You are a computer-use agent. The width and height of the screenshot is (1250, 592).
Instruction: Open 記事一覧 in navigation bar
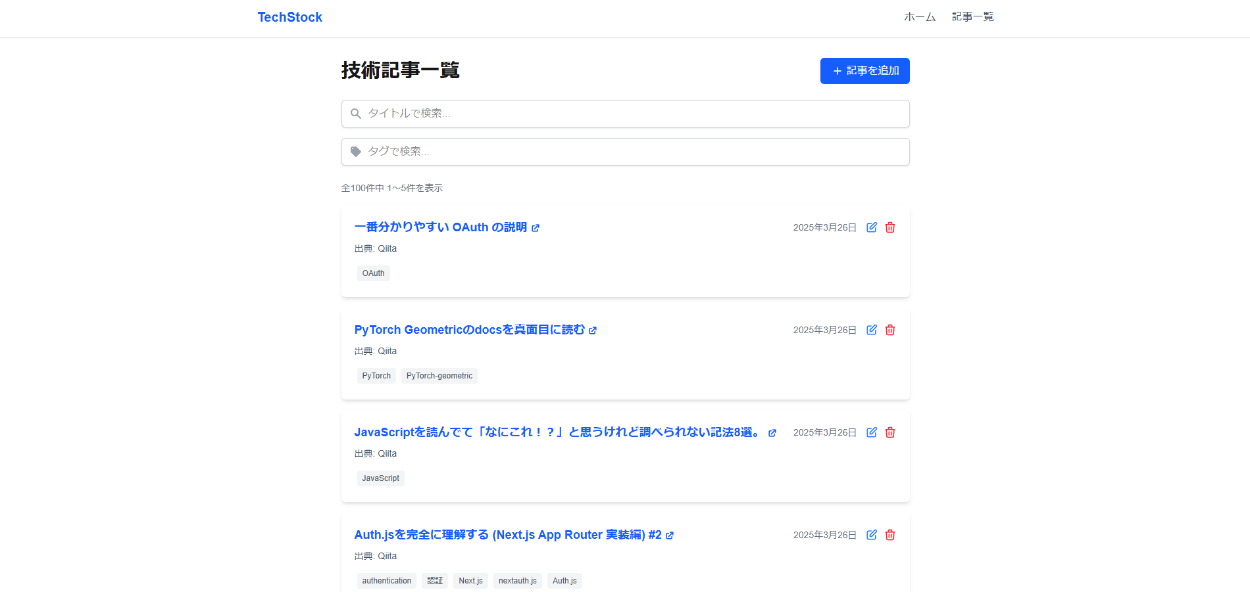(972, 17)
